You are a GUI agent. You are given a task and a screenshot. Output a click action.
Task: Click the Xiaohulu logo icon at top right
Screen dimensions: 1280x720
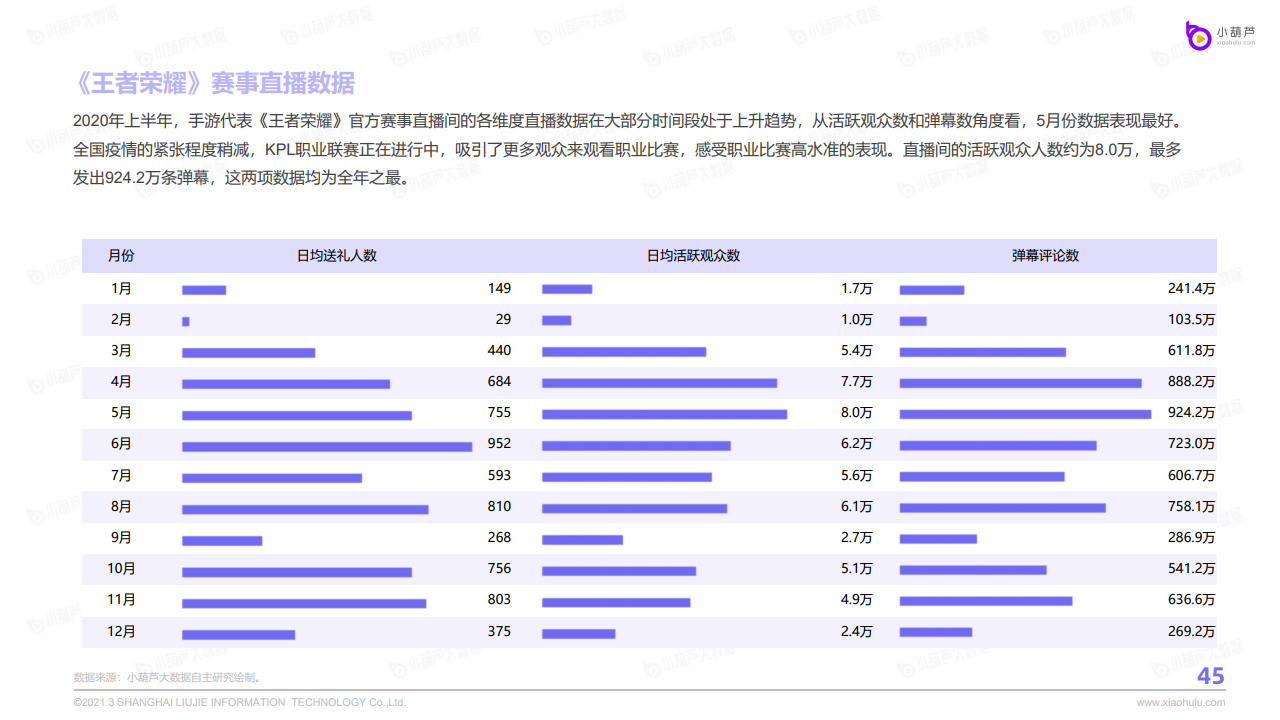tap(1197, 35)
